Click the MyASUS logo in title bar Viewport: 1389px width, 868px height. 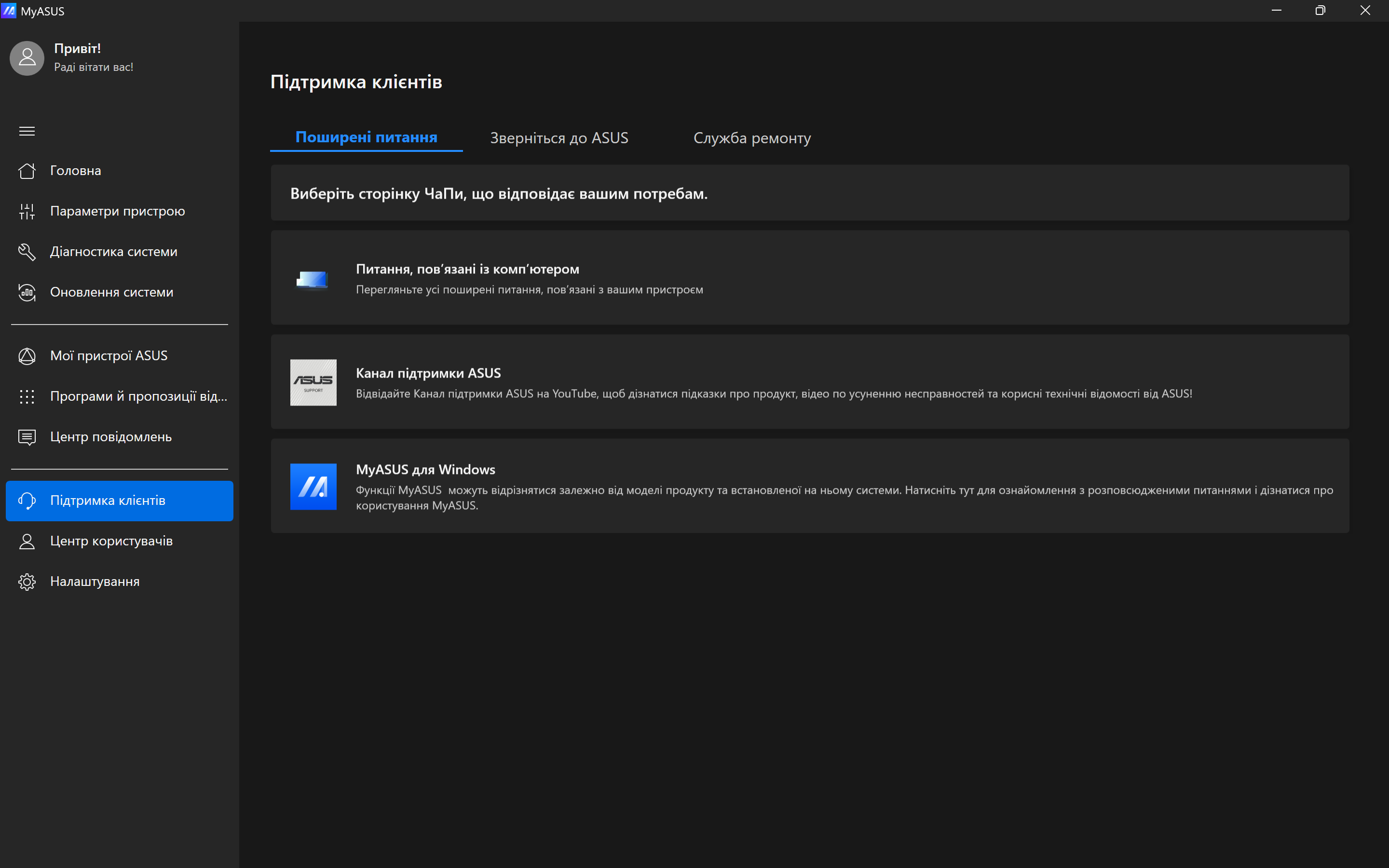coord(9,10)
